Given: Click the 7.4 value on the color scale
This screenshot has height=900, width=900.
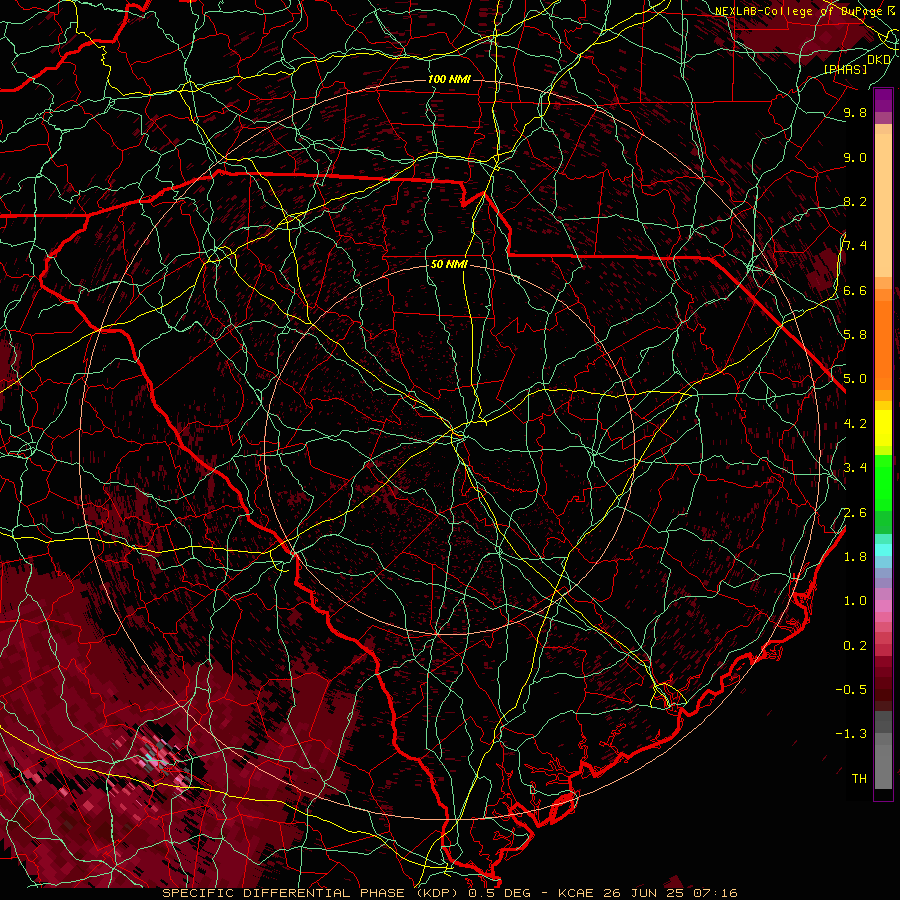Looking at the screenshot, I should (855, 246).
